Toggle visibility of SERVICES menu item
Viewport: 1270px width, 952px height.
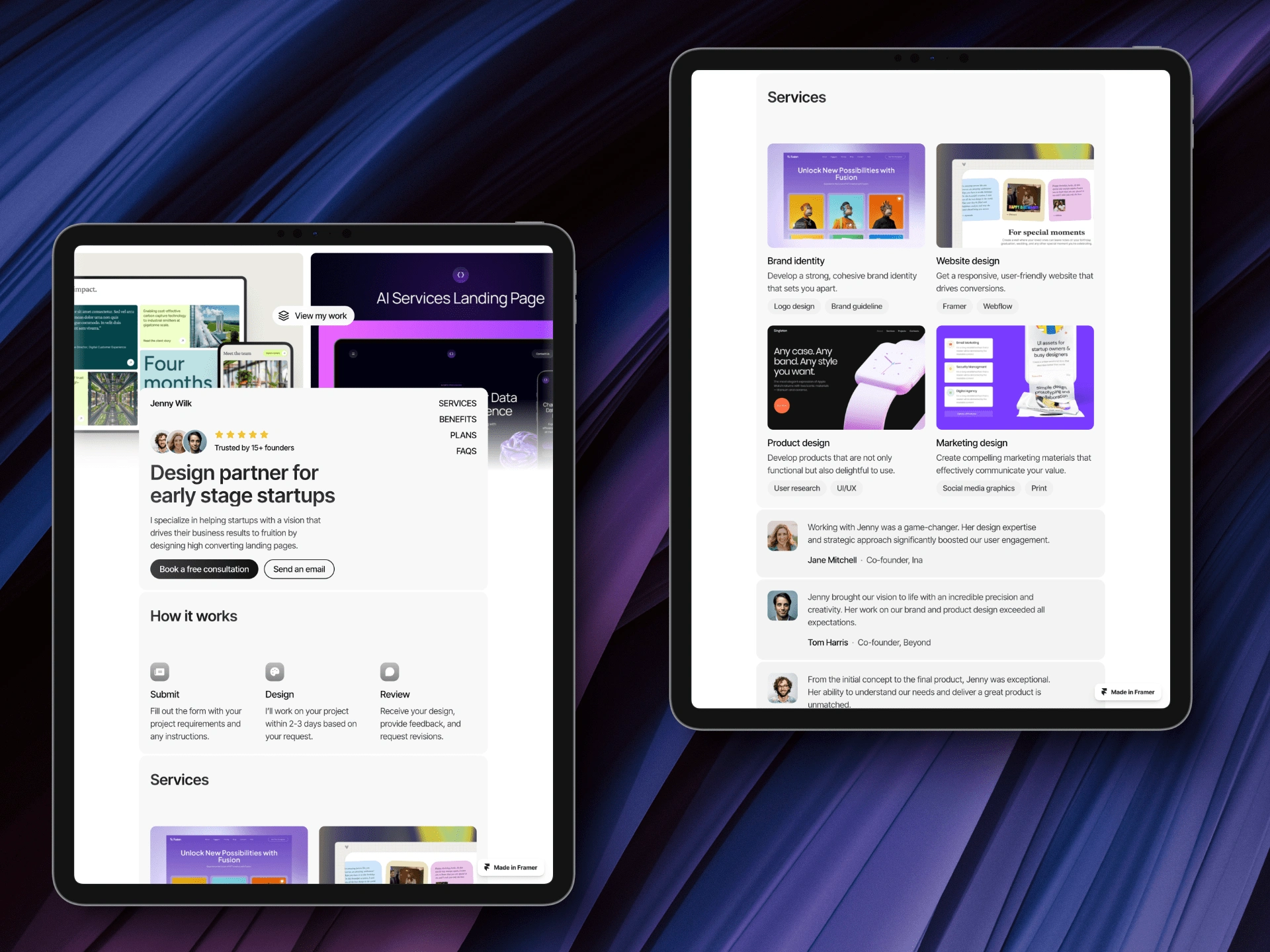click(x=457, y=403)
